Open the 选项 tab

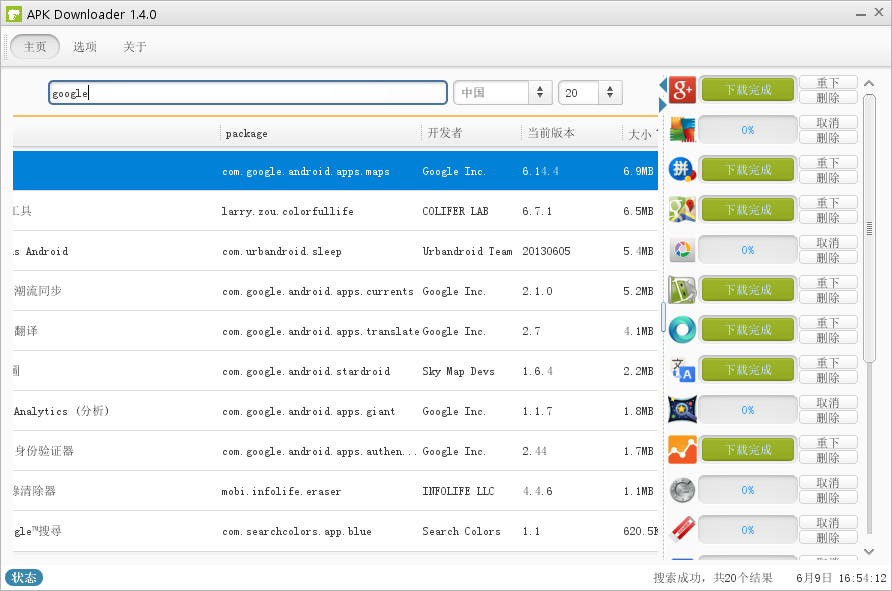point(85,47)
